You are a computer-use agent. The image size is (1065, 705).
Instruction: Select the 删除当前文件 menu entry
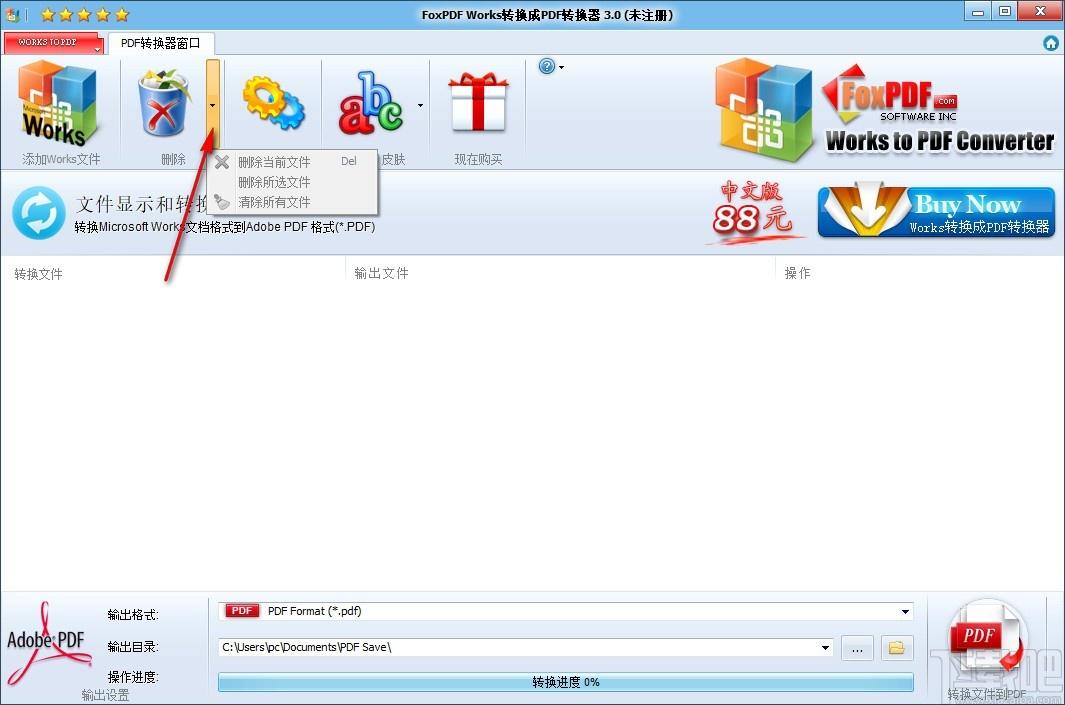click(293, 162)
